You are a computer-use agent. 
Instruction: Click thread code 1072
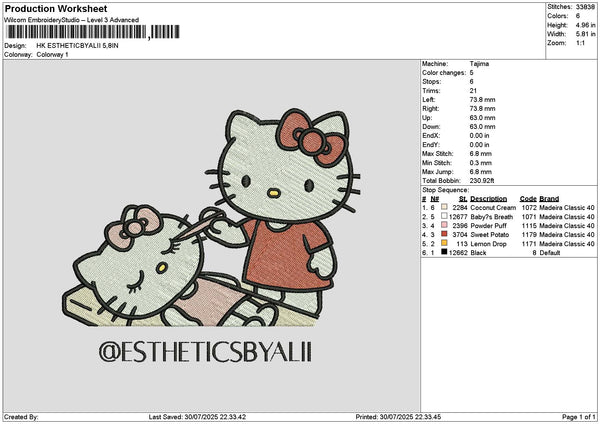coord(529,207)
